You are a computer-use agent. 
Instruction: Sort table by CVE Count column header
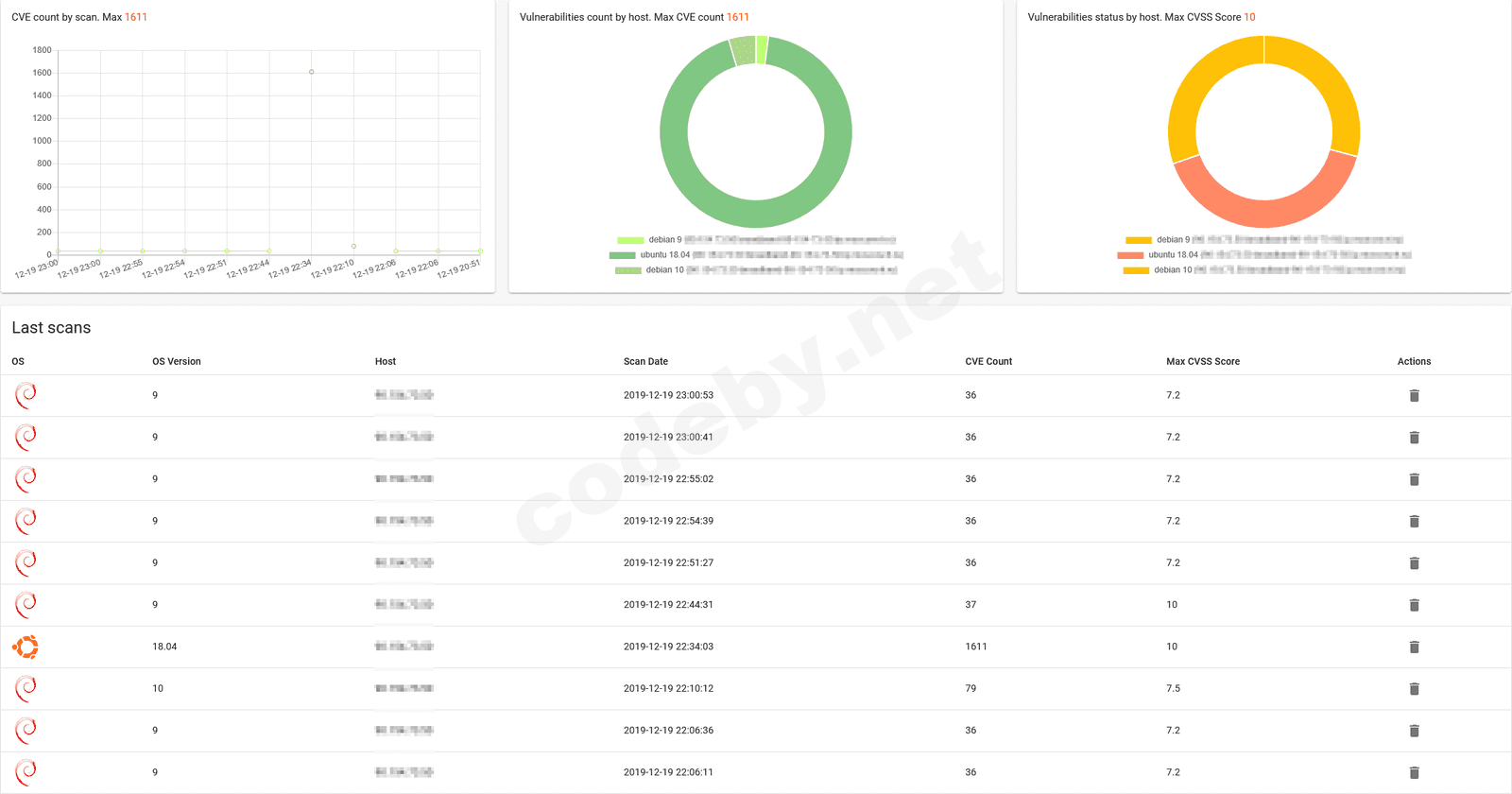click(x=988, y=361)
